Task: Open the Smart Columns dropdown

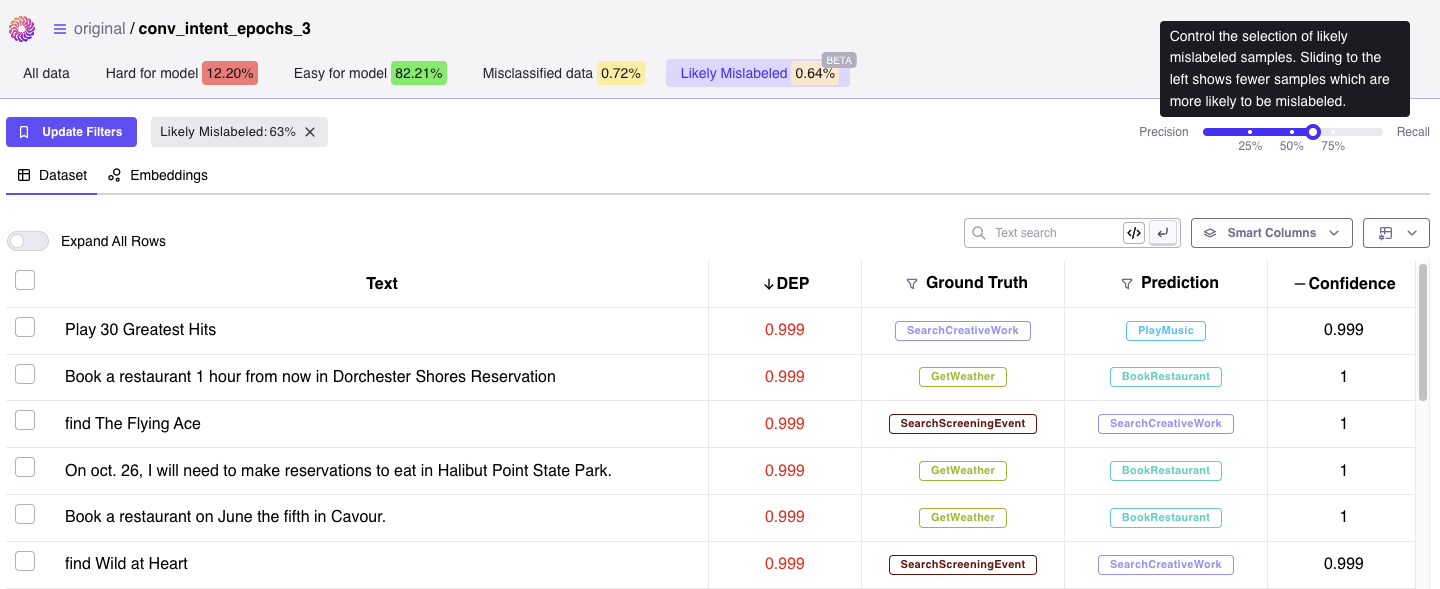Action: [1271, 233]
